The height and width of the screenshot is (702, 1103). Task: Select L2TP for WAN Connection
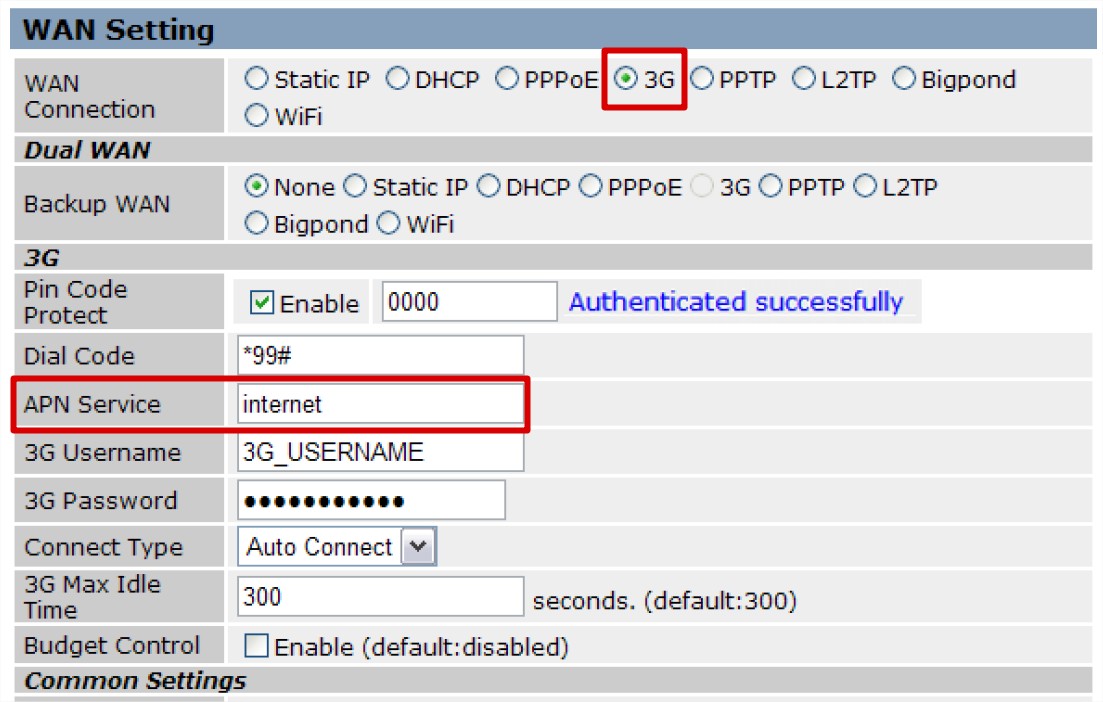(804, 80)
